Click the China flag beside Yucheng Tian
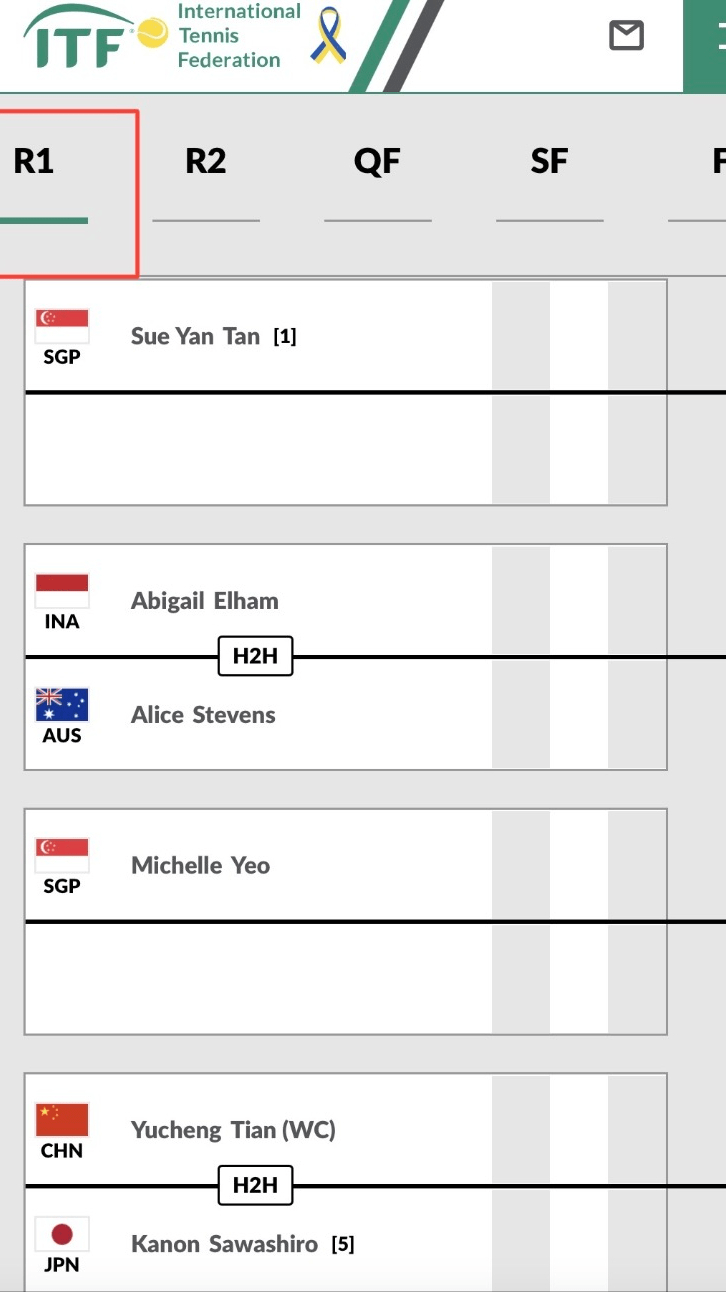This screenshot has height=1292, width=726. pyautogui.click(x=62, y=1120)
